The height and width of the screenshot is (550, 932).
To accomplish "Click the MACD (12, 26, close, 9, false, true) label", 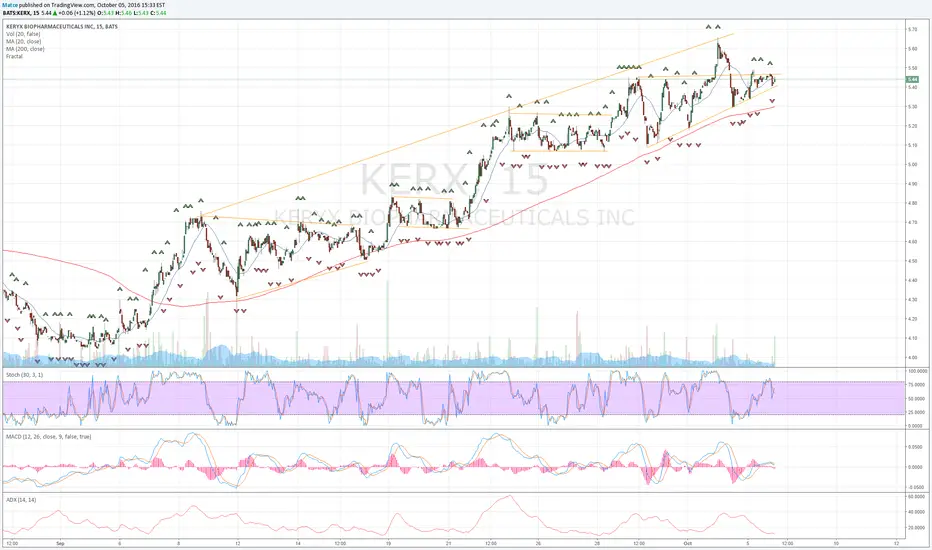I will click(48, 436).
